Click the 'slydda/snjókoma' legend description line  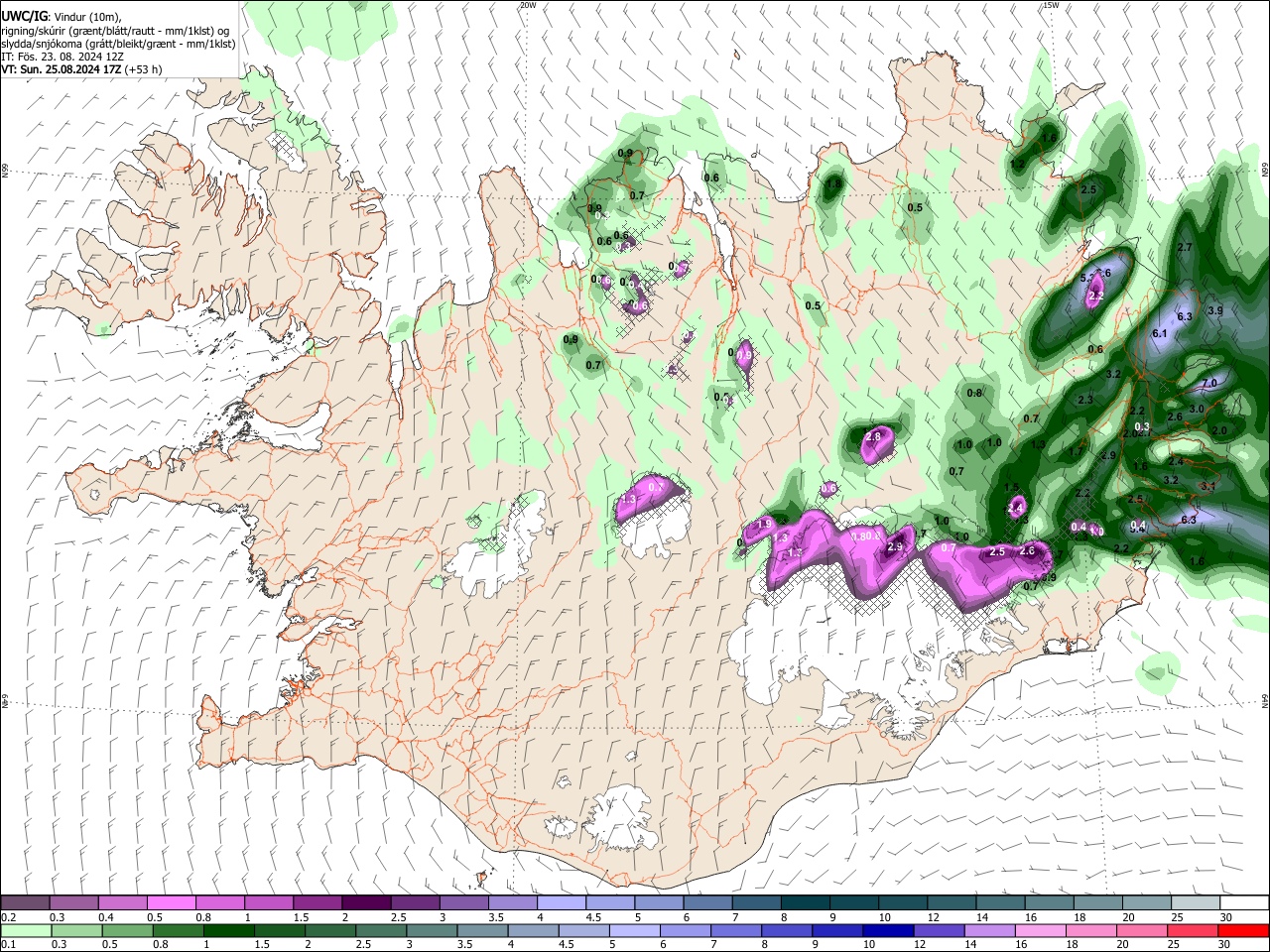pos(118,44)
